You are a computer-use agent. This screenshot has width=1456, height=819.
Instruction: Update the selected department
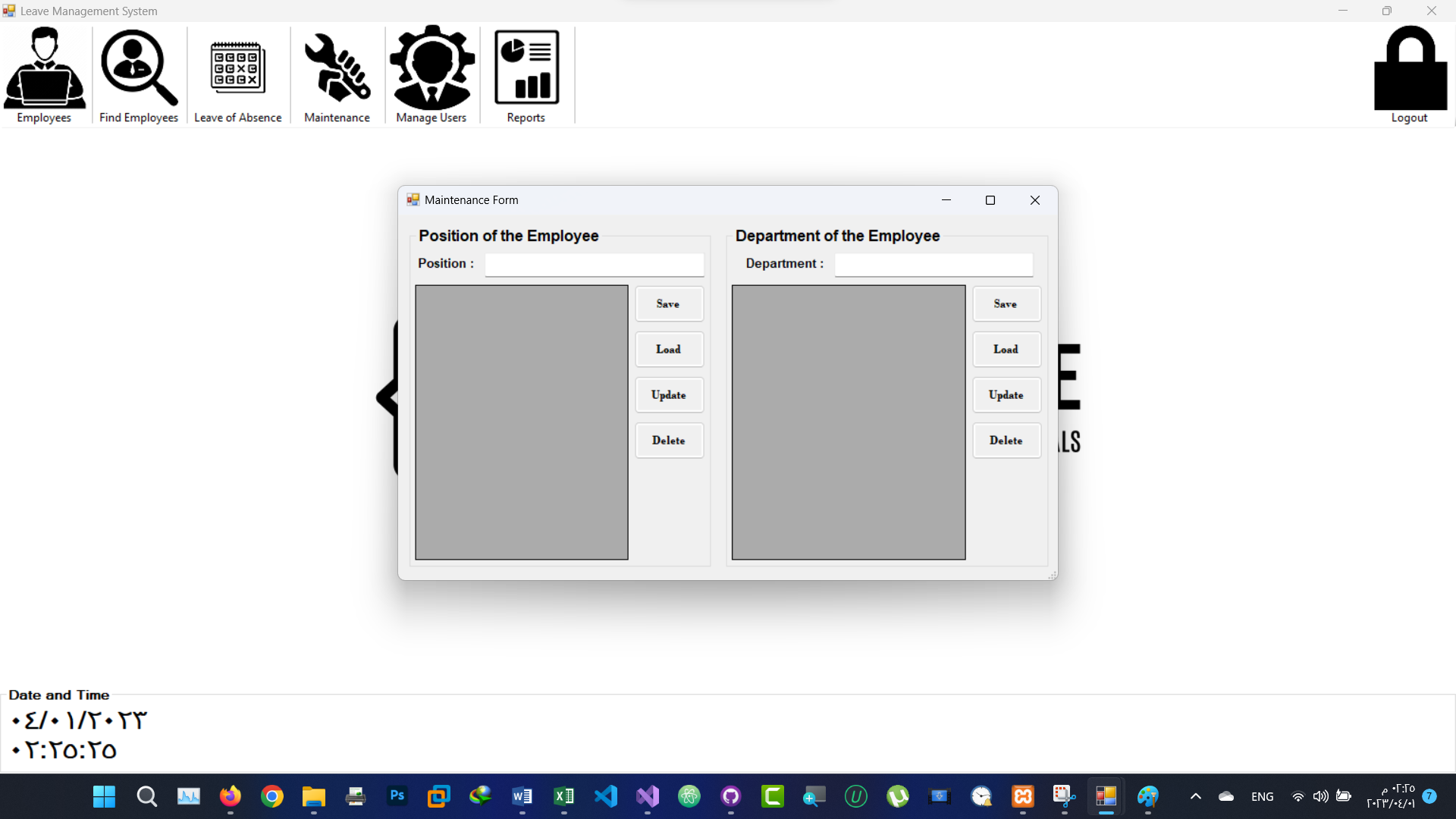point(1006,395)
